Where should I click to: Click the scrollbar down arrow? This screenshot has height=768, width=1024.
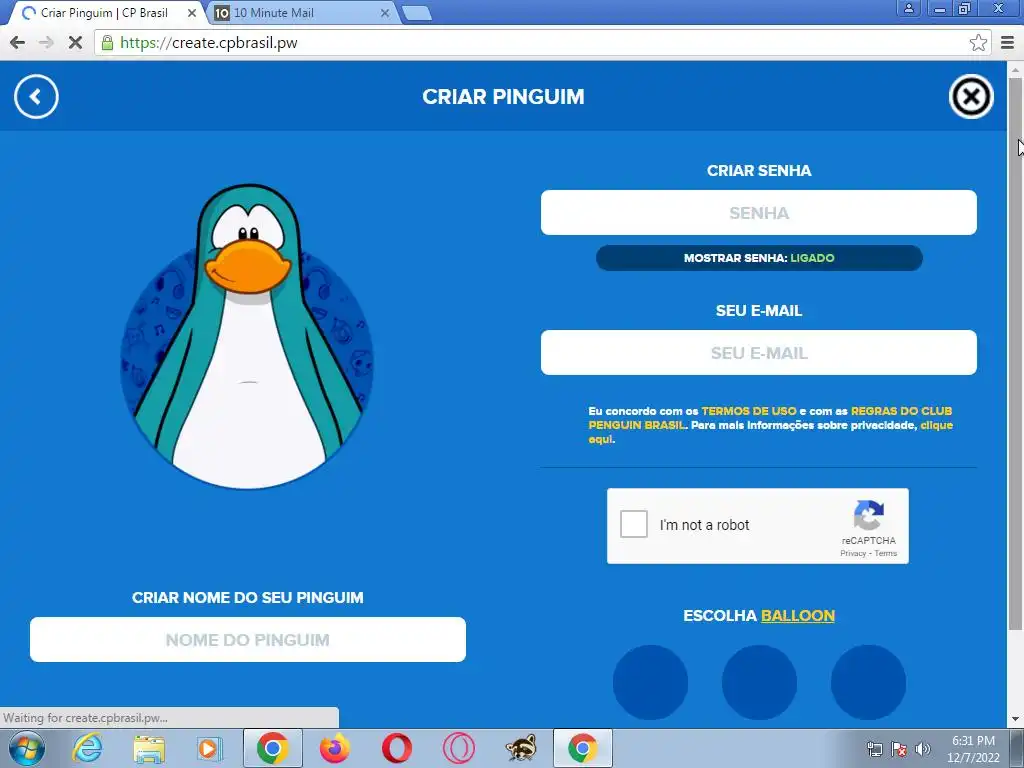(1016, 720)
